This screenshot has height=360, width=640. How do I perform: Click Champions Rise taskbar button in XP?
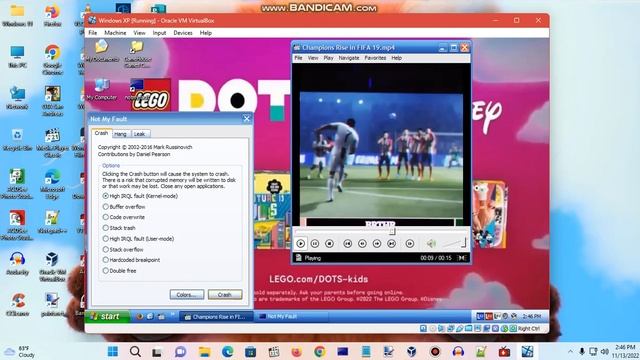216,316
